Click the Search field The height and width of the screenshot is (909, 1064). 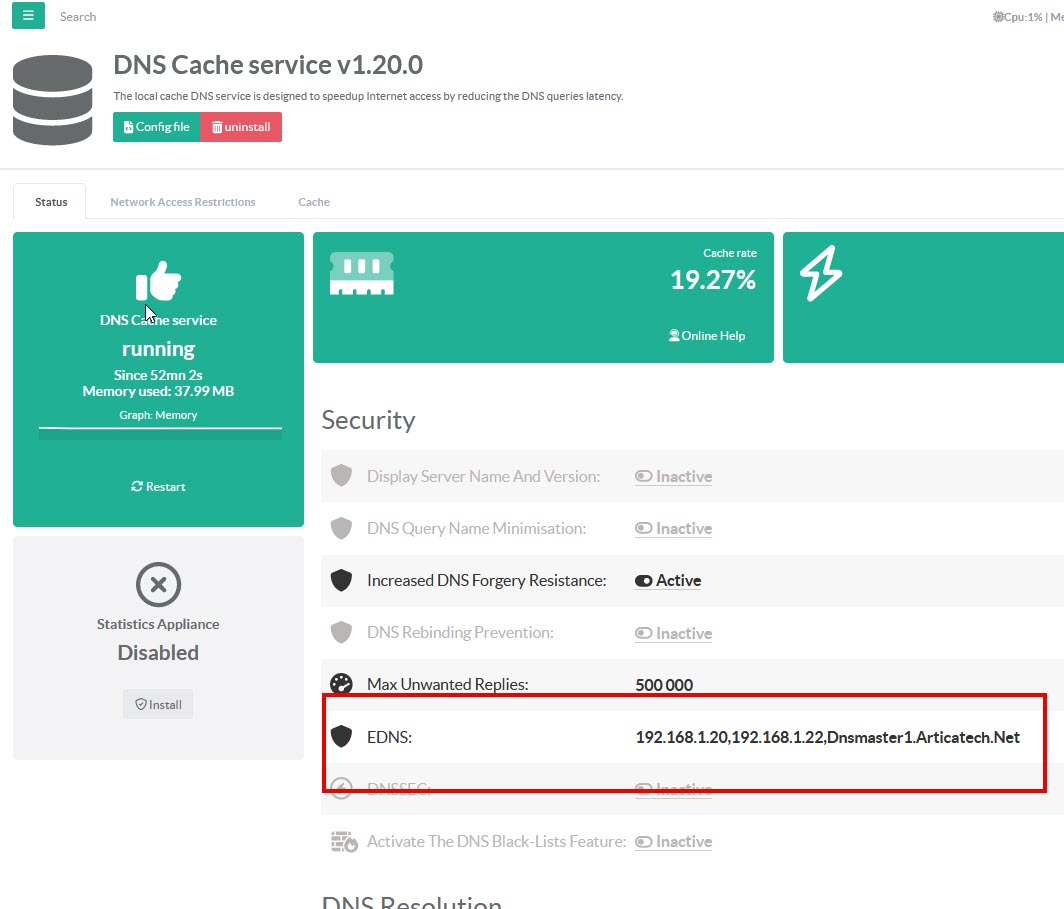point(78,17)
